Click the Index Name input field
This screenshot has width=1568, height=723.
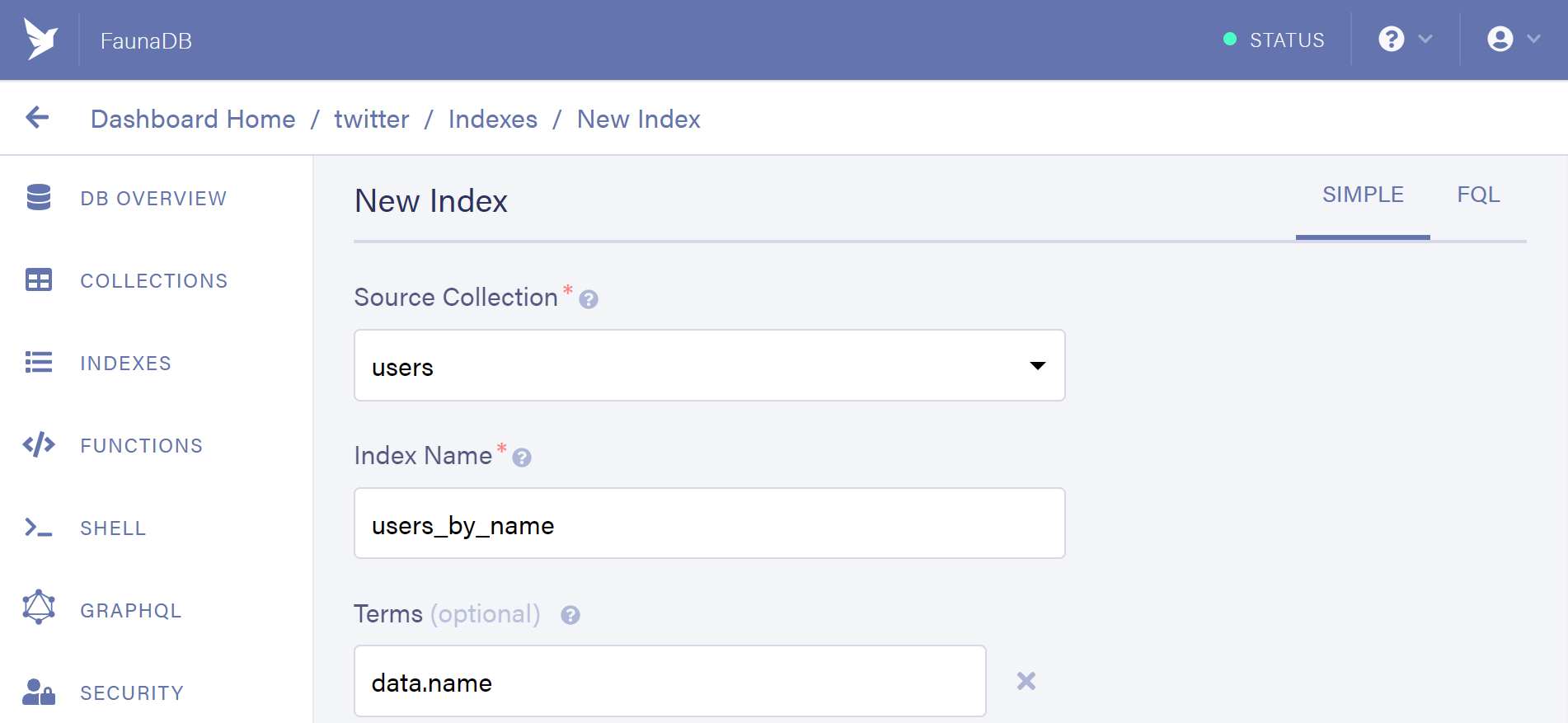(709, 523)
